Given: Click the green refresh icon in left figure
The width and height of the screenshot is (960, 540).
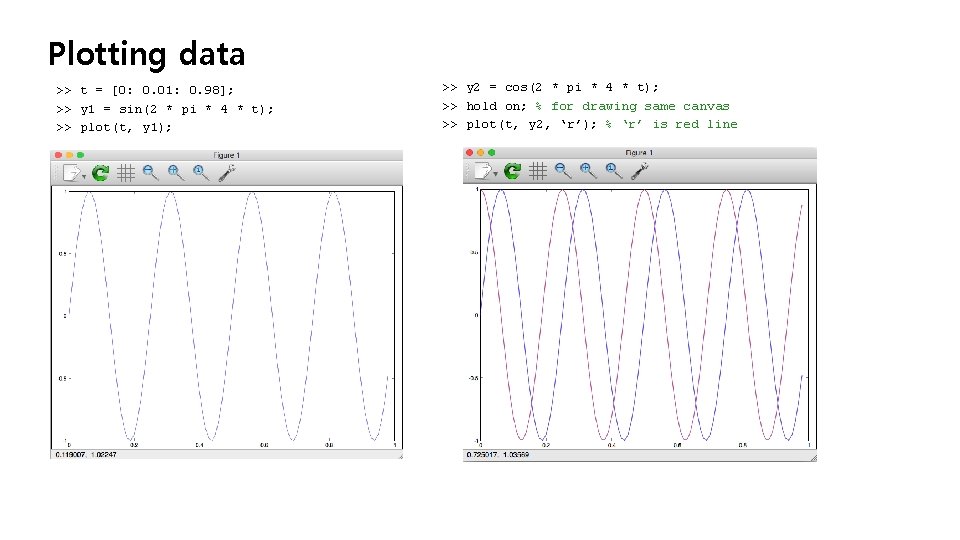Looking at the screenshot, I should coord(100,173).
